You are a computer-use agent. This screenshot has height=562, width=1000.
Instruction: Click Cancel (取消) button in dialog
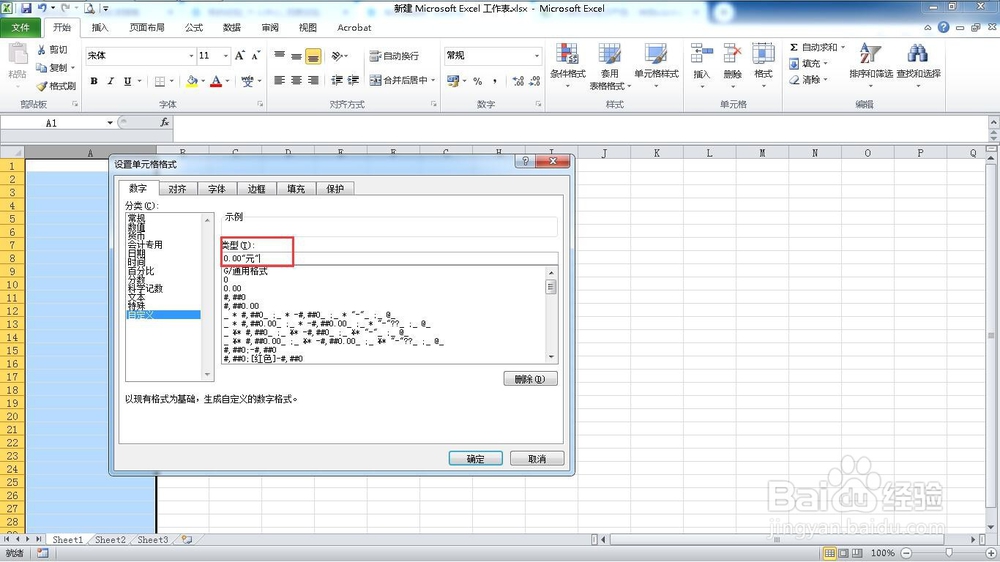pyautogui.click(x=537, y=459)
